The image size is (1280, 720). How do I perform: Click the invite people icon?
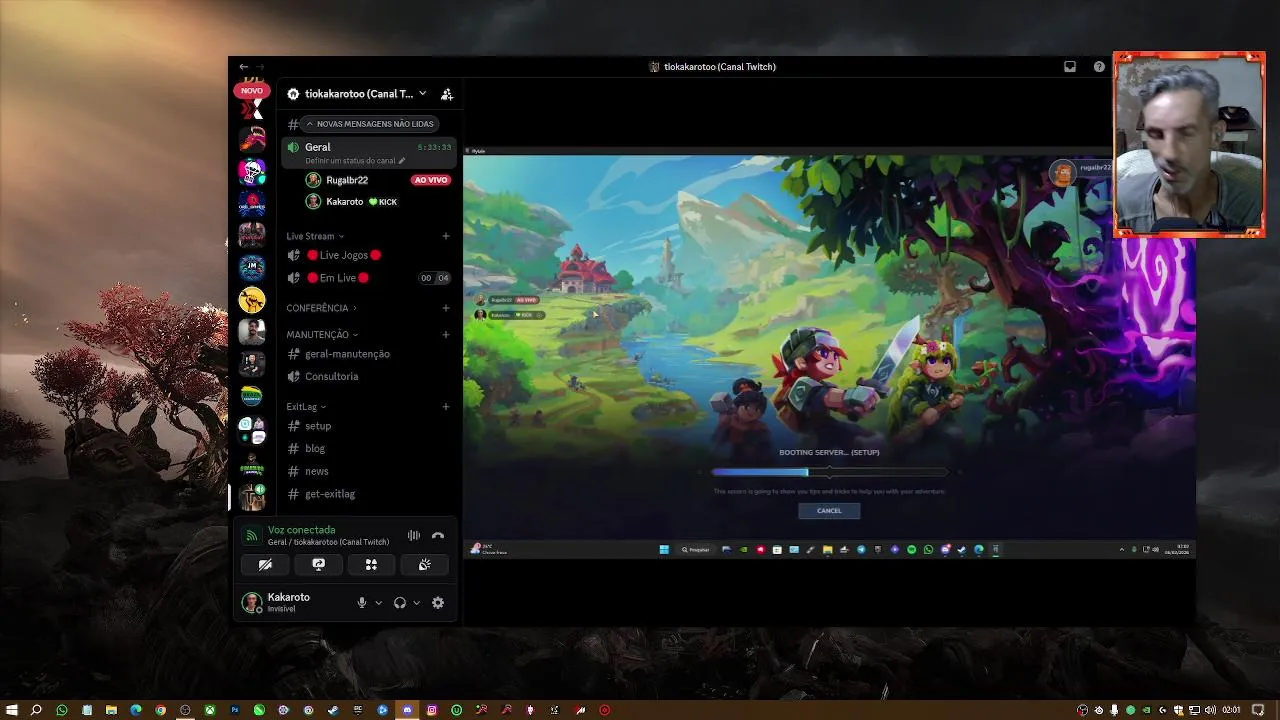coord(447,94)
